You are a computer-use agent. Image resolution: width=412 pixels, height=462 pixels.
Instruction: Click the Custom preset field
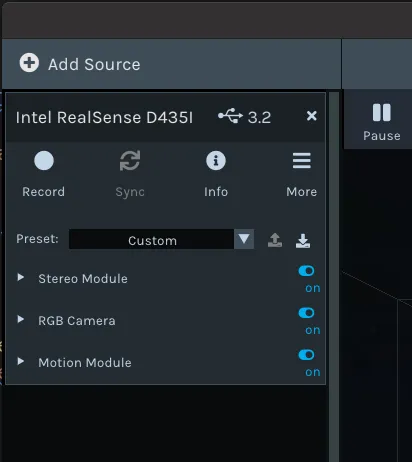click(152, 239)
